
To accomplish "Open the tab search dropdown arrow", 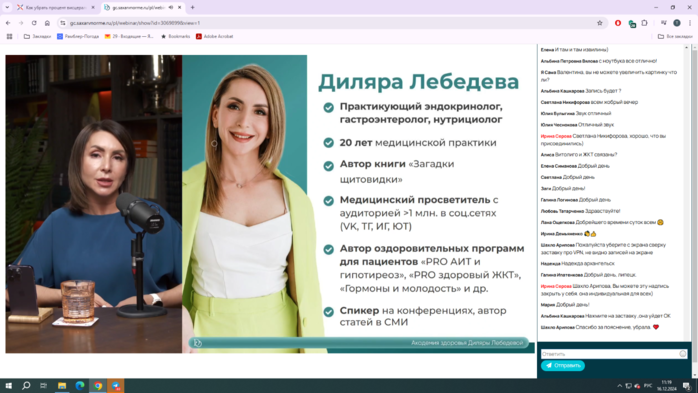I will coord(7,8).
